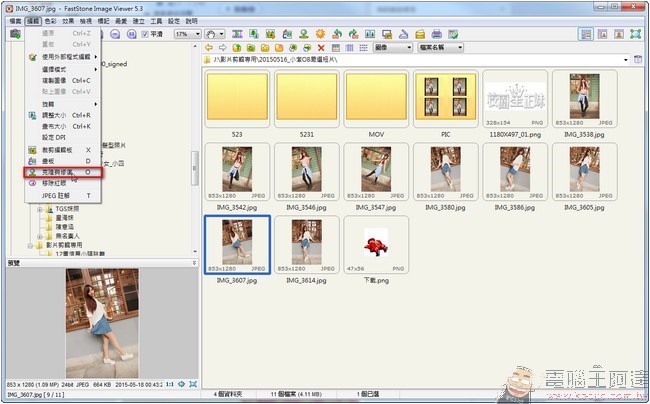Open the 效果 Effects menu
This screenshot has height=404, width=650.
68,21
